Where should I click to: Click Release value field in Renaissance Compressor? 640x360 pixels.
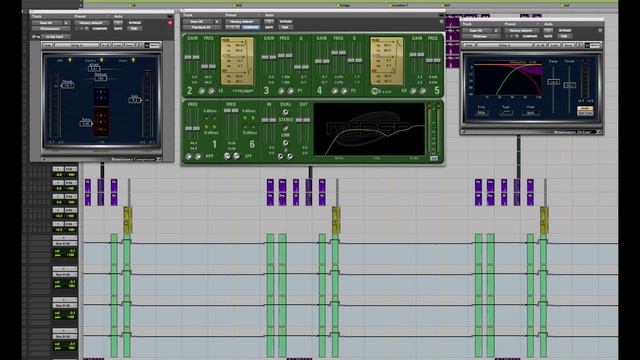tap(101, 78)
